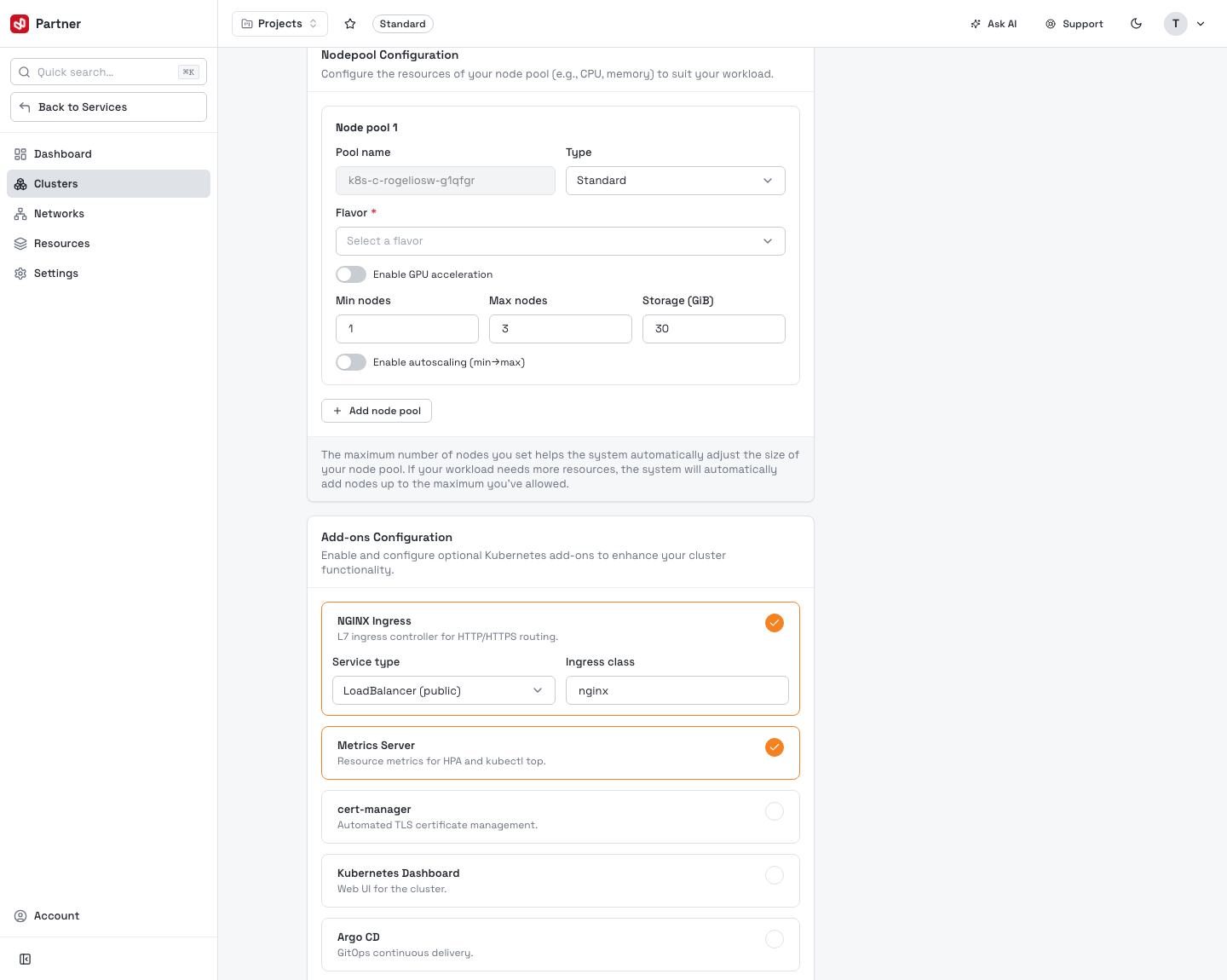Click the Quick search field

coord(108,72)
